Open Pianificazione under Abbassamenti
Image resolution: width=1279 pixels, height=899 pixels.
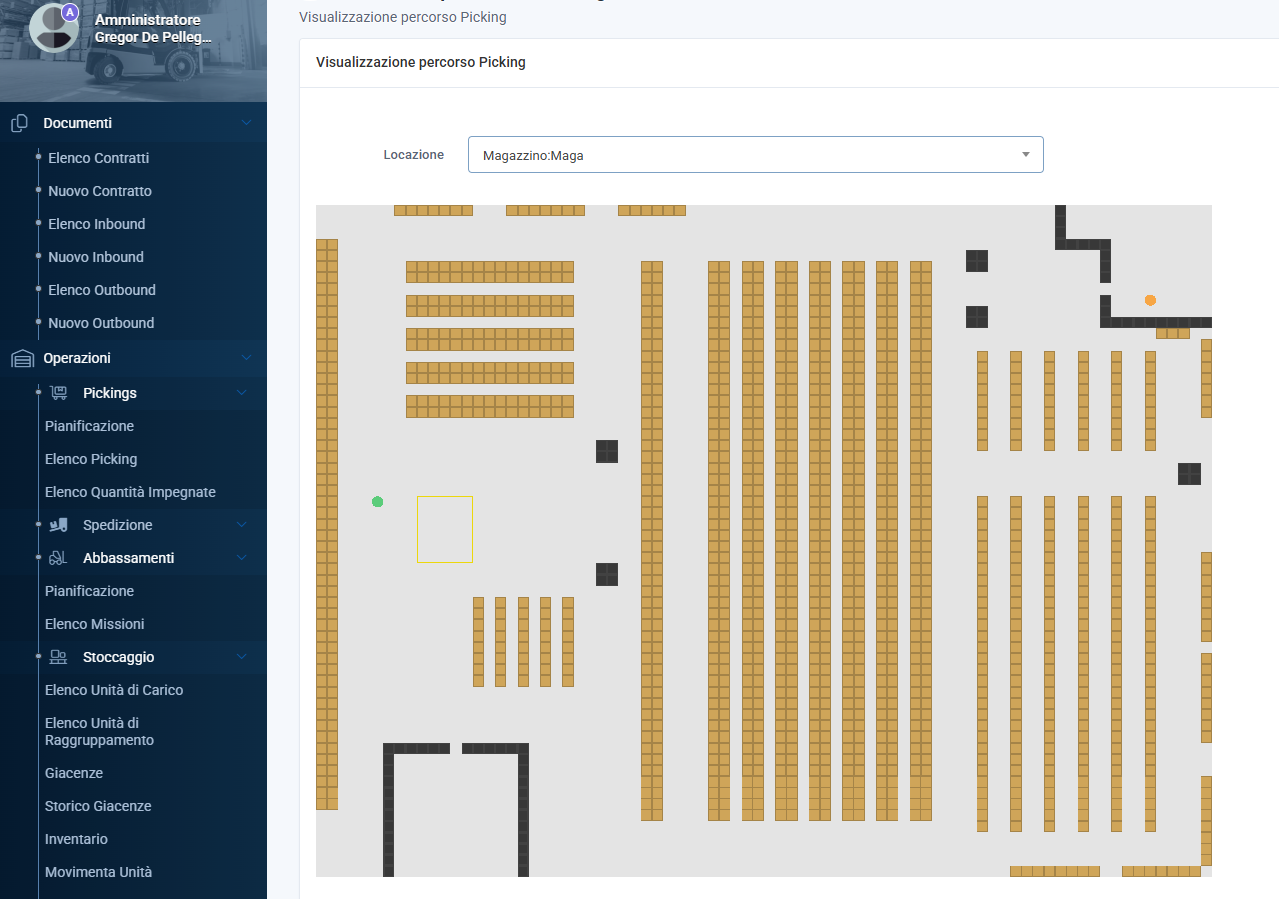(x=89, y=591)
